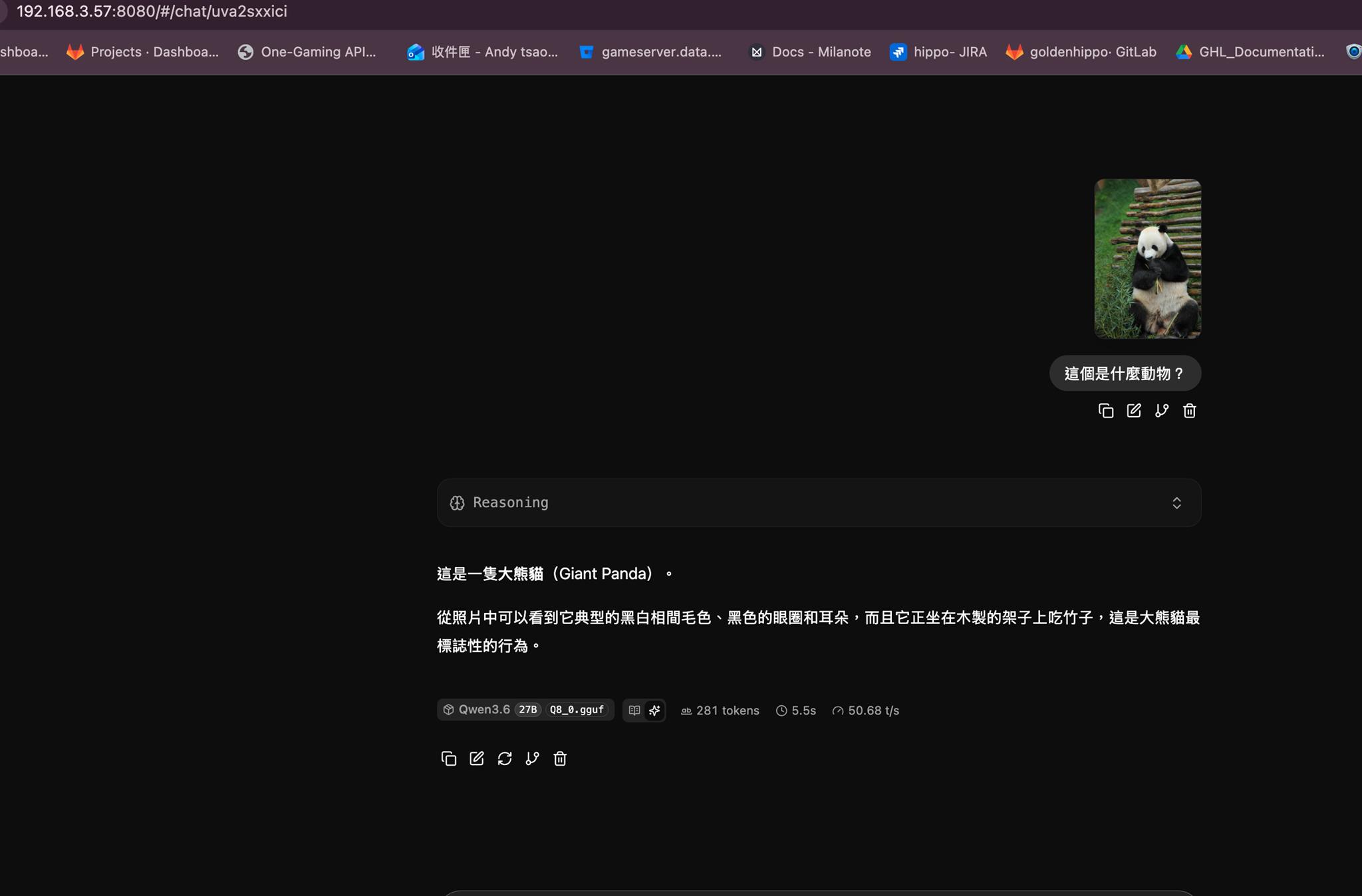Branch conversation from the assistant response
Viewport: 1362px width, 896px height.
(532, 758)
